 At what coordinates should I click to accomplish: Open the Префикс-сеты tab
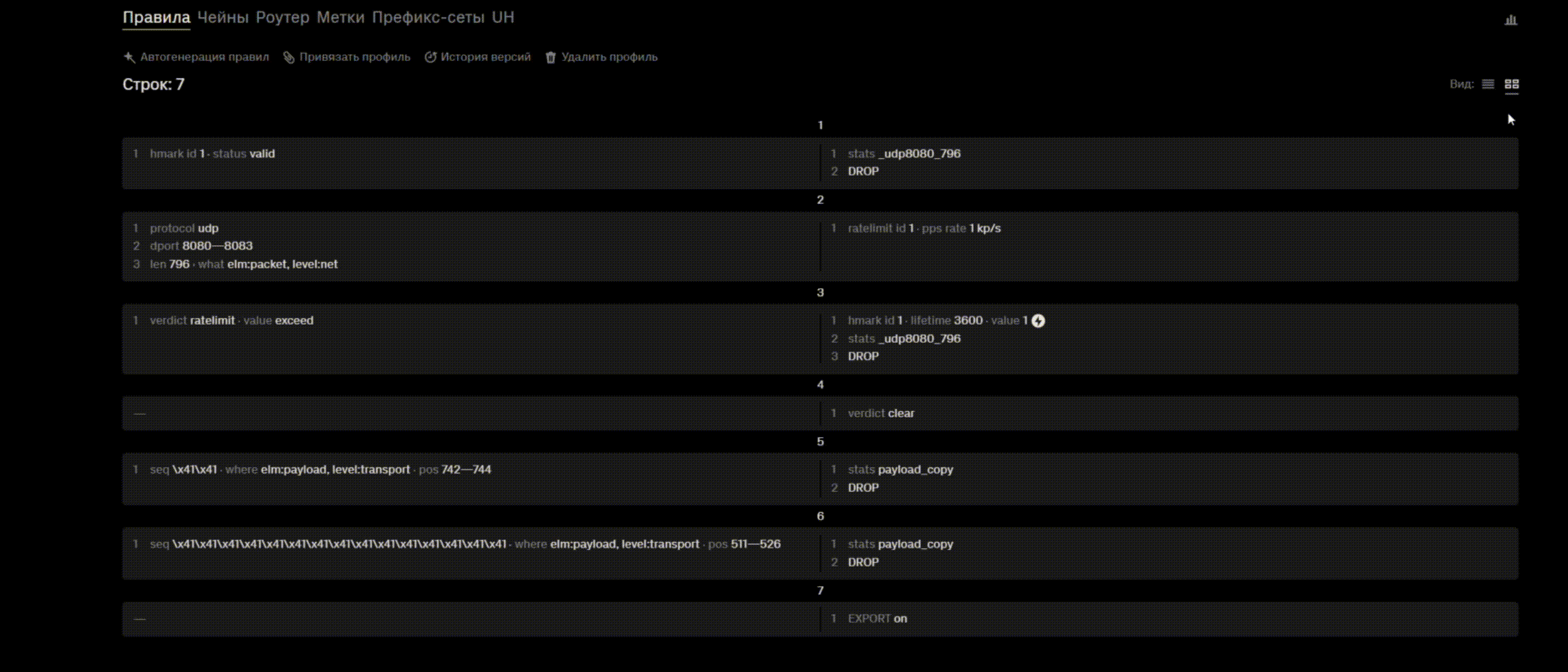428,17
